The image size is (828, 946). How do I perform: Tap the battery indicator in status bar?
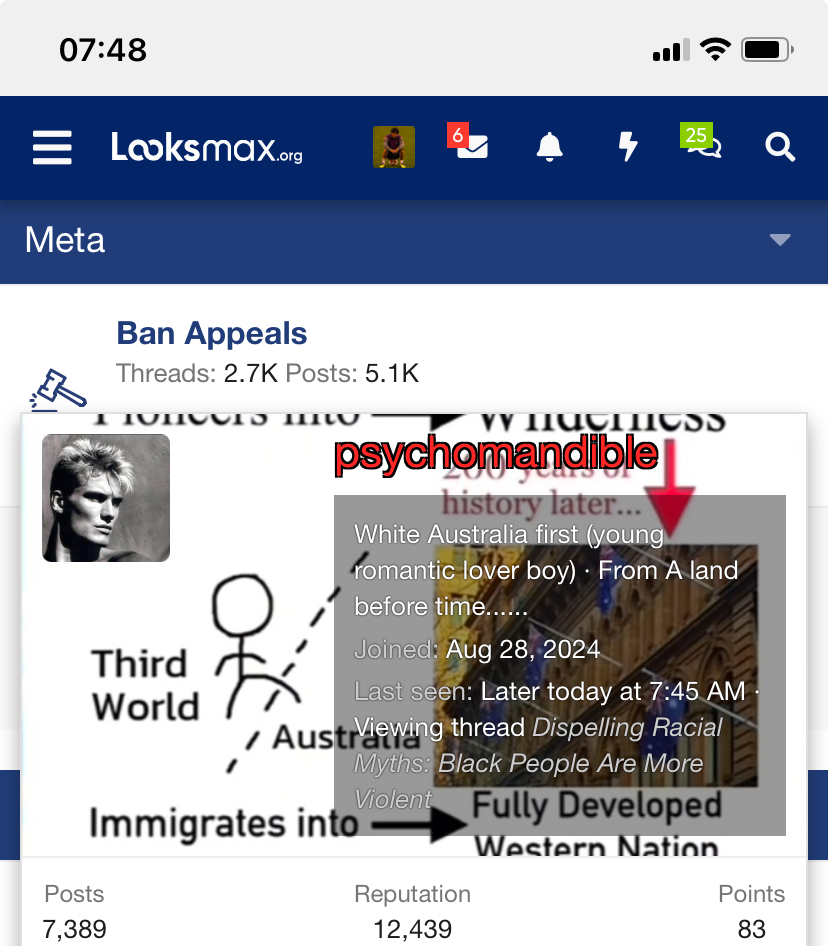tap(767, 49)
